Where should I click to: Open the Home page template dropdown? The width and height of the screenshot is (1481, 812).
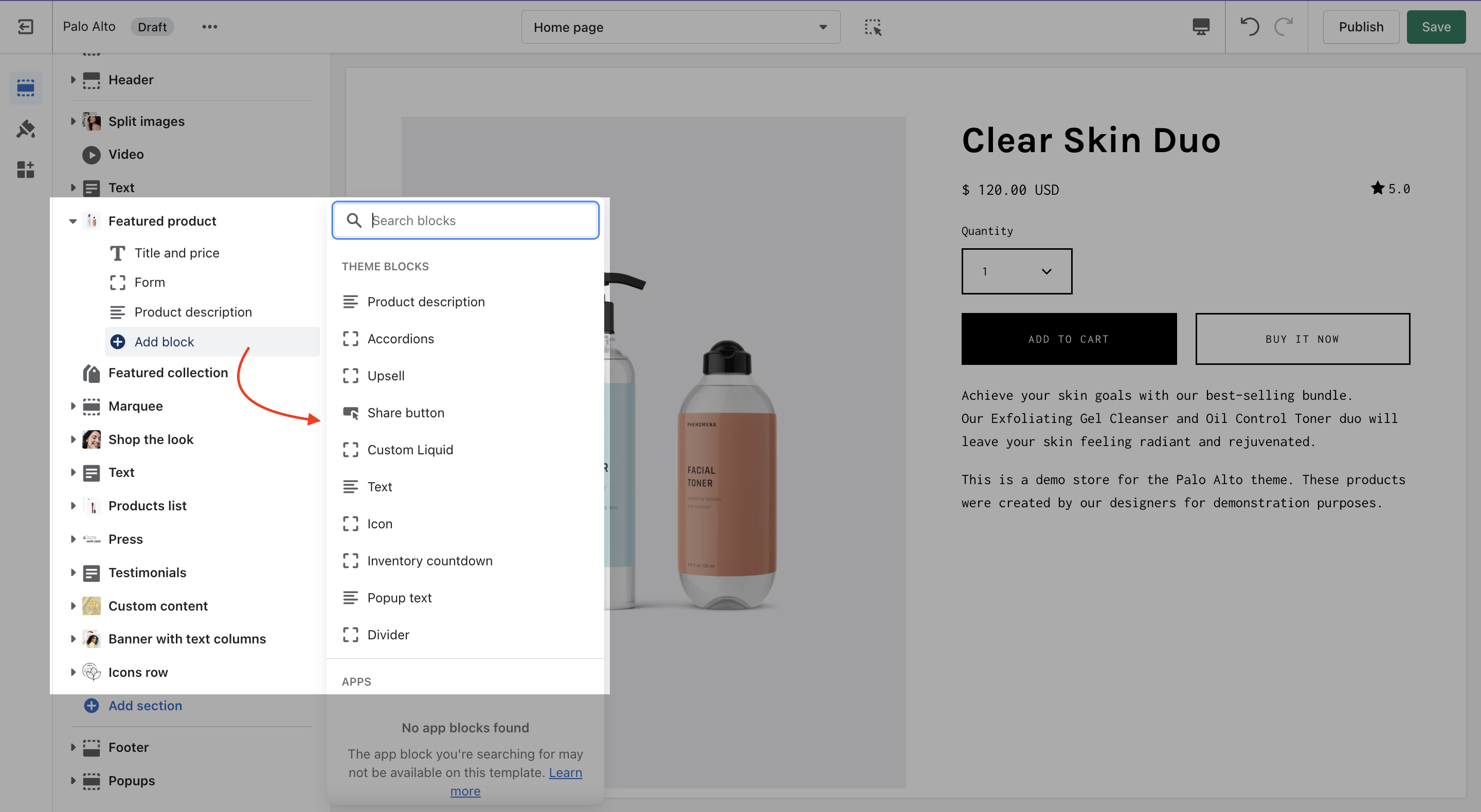coord(680,27)
